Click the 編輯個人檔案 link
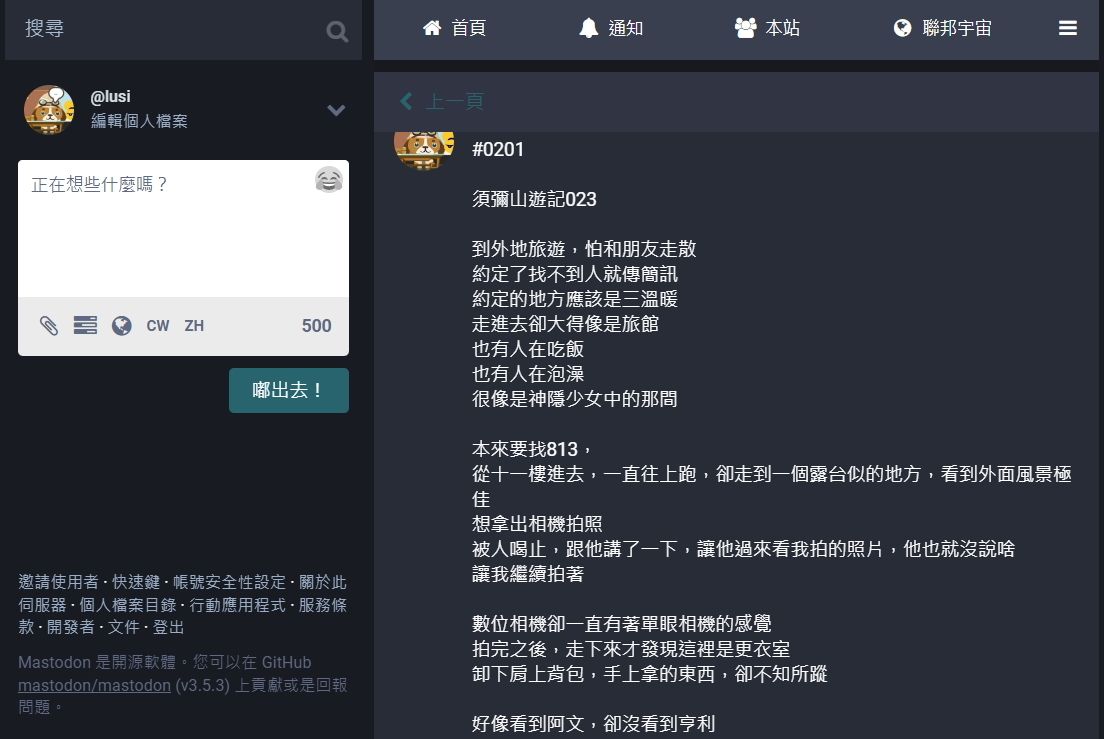 (139, 121)
